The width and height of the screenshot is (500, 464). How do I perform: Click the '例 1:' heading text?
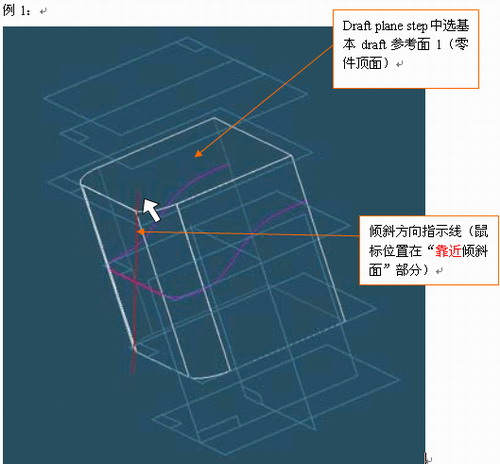tap(17, 10)
